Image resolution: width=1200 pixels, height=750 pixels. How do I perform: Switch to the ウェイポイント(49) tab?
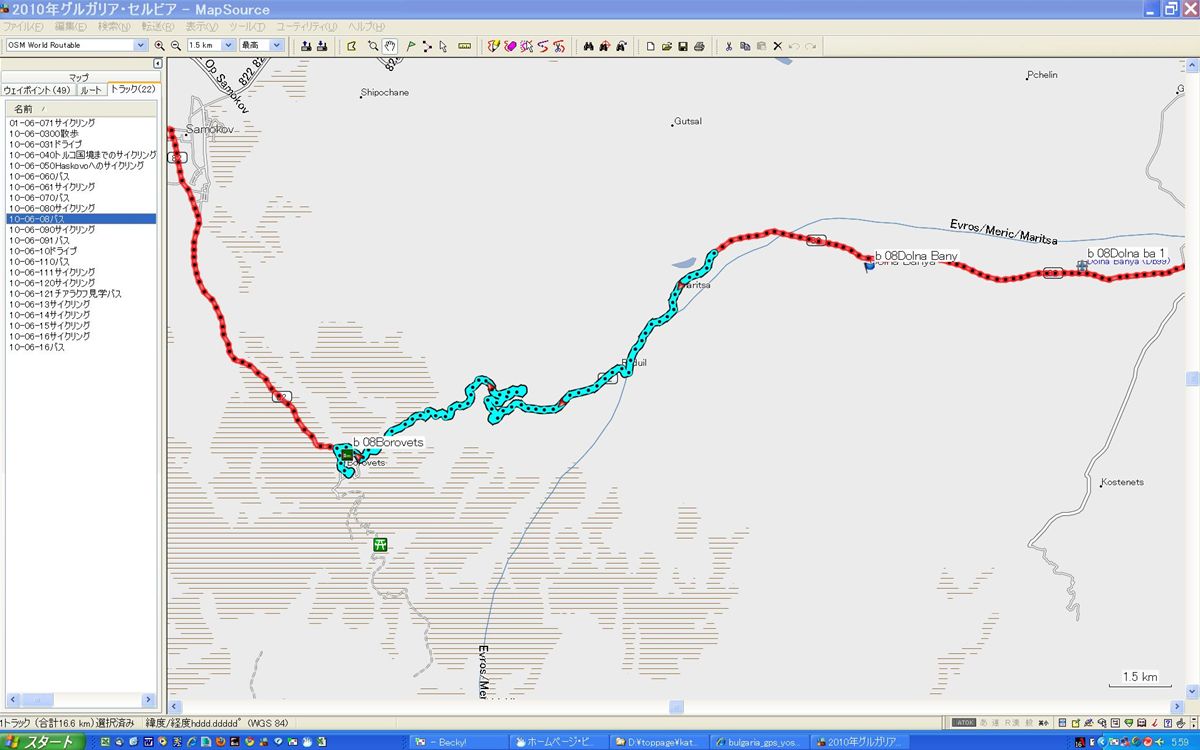37,90
